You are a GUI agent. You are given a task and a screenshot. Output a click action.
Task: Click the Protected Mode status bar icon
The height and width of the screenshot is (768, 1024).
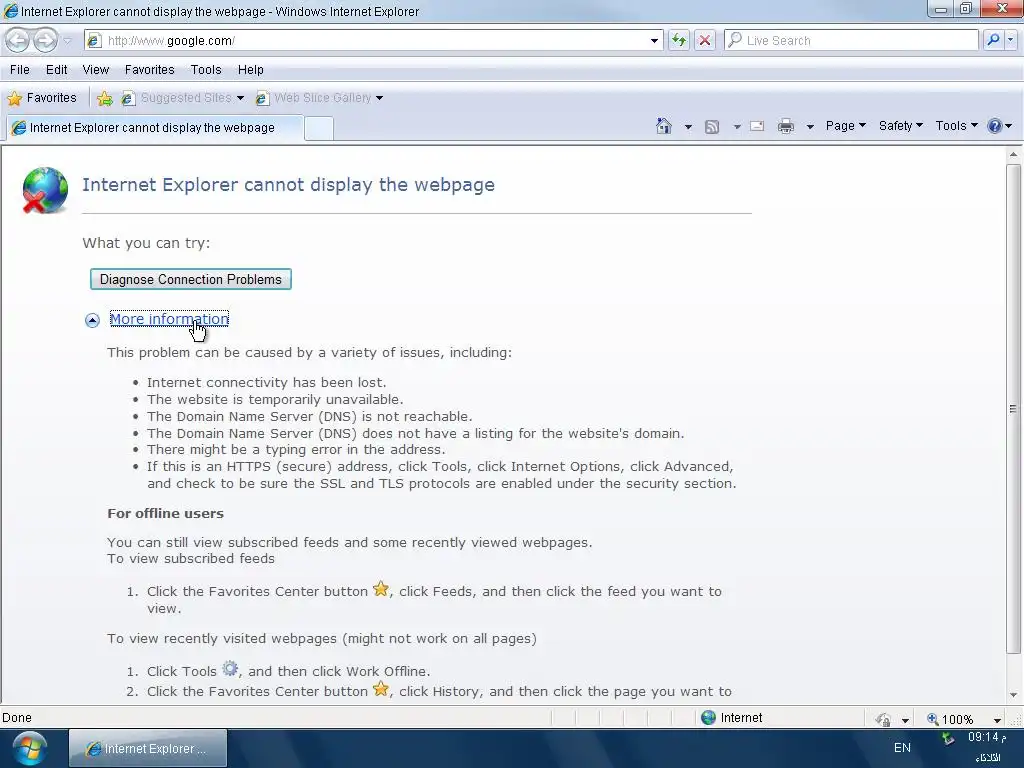pyautogui.click(x=883, y=719)
